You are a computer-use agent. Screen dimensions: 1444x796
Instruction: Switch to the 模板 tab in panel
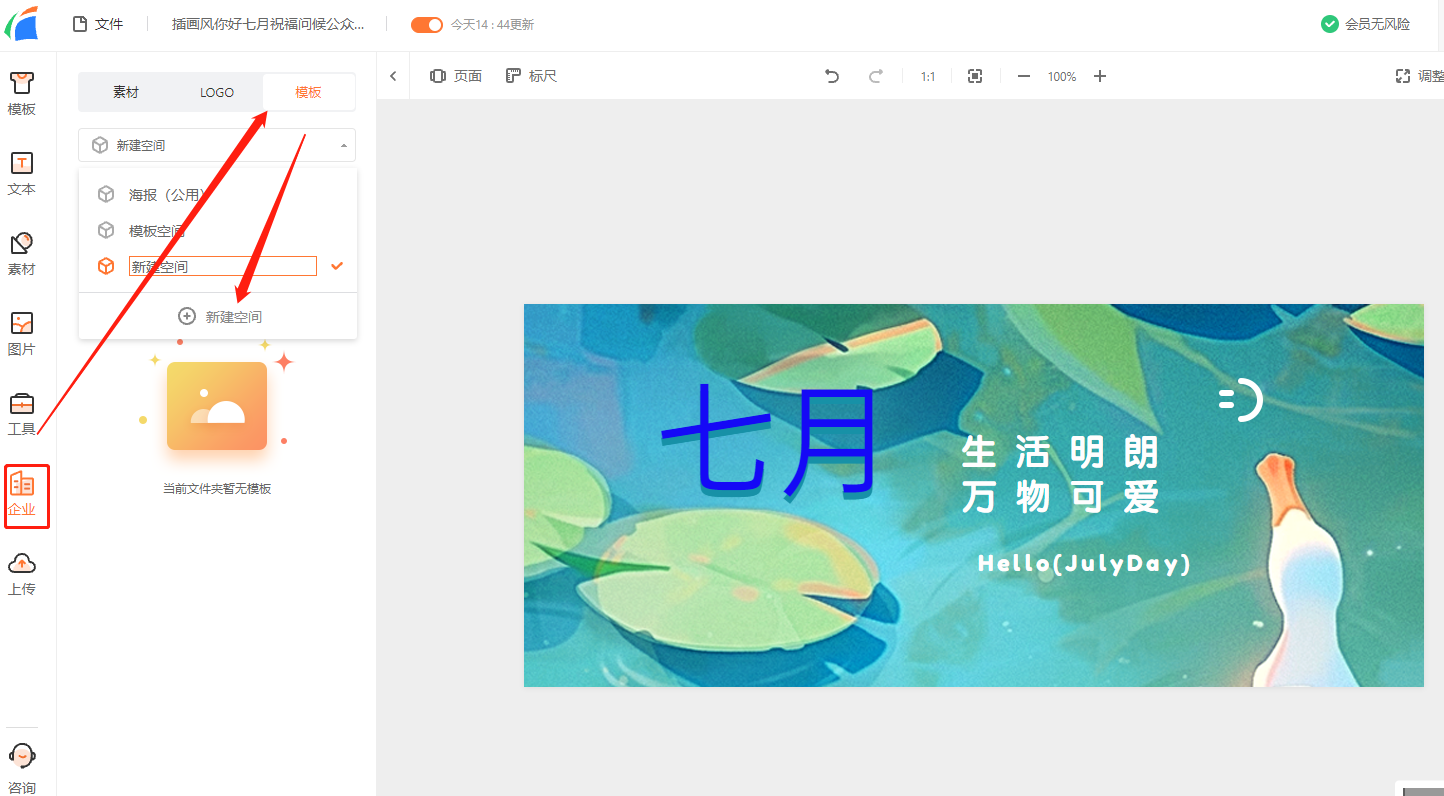click(x=308, y=92)
